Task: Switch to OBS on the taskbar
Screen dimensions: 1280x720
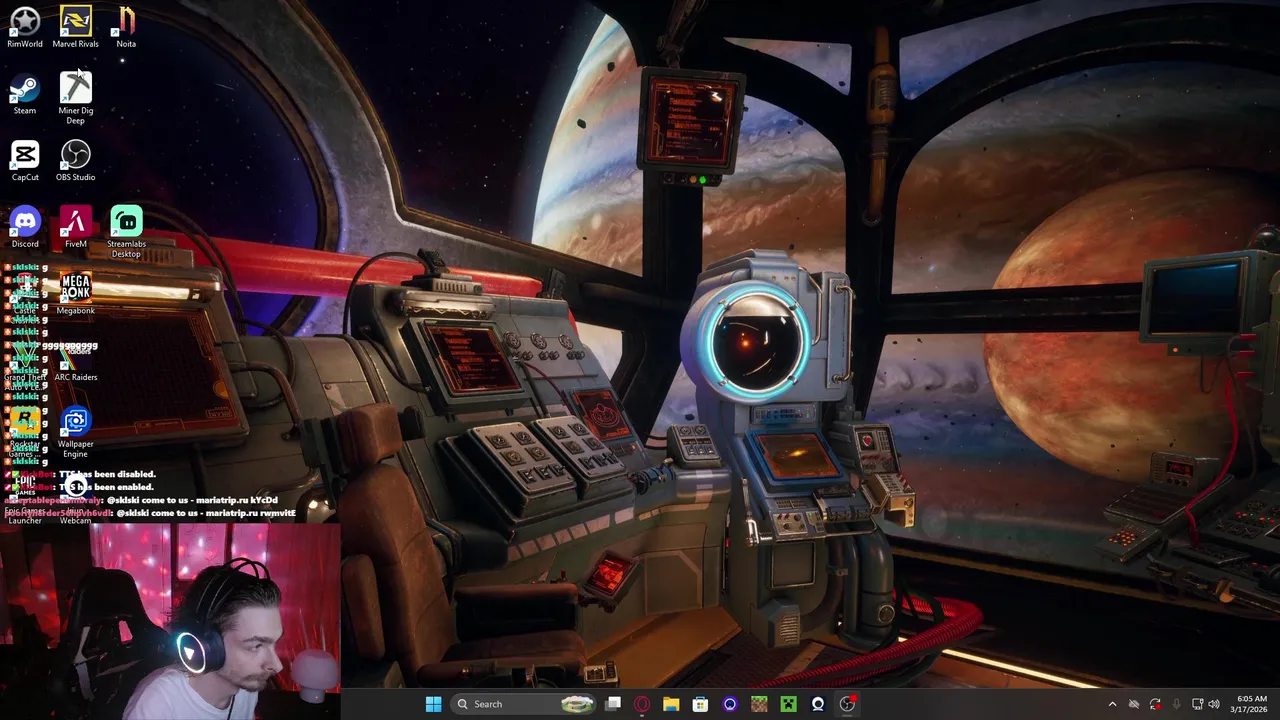Action: (847, 704)
